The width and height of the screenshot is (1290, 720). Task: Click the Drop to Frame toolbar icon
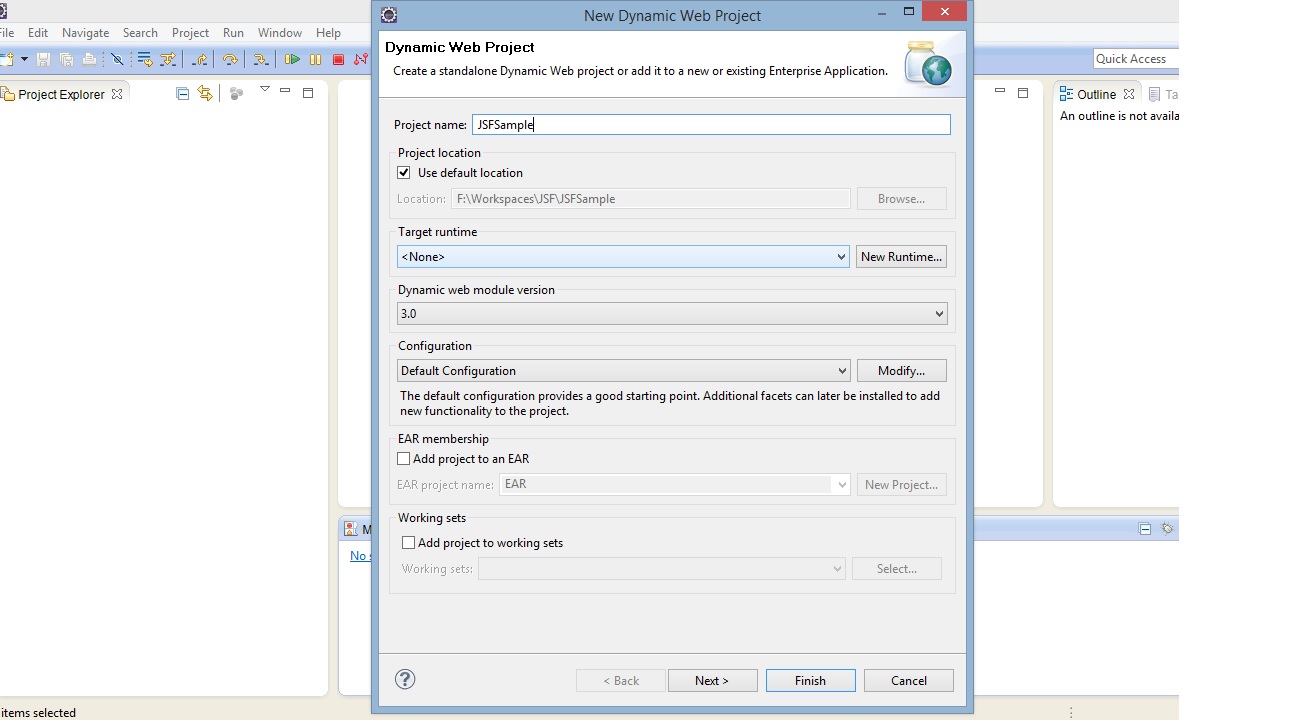coord(145,60)
